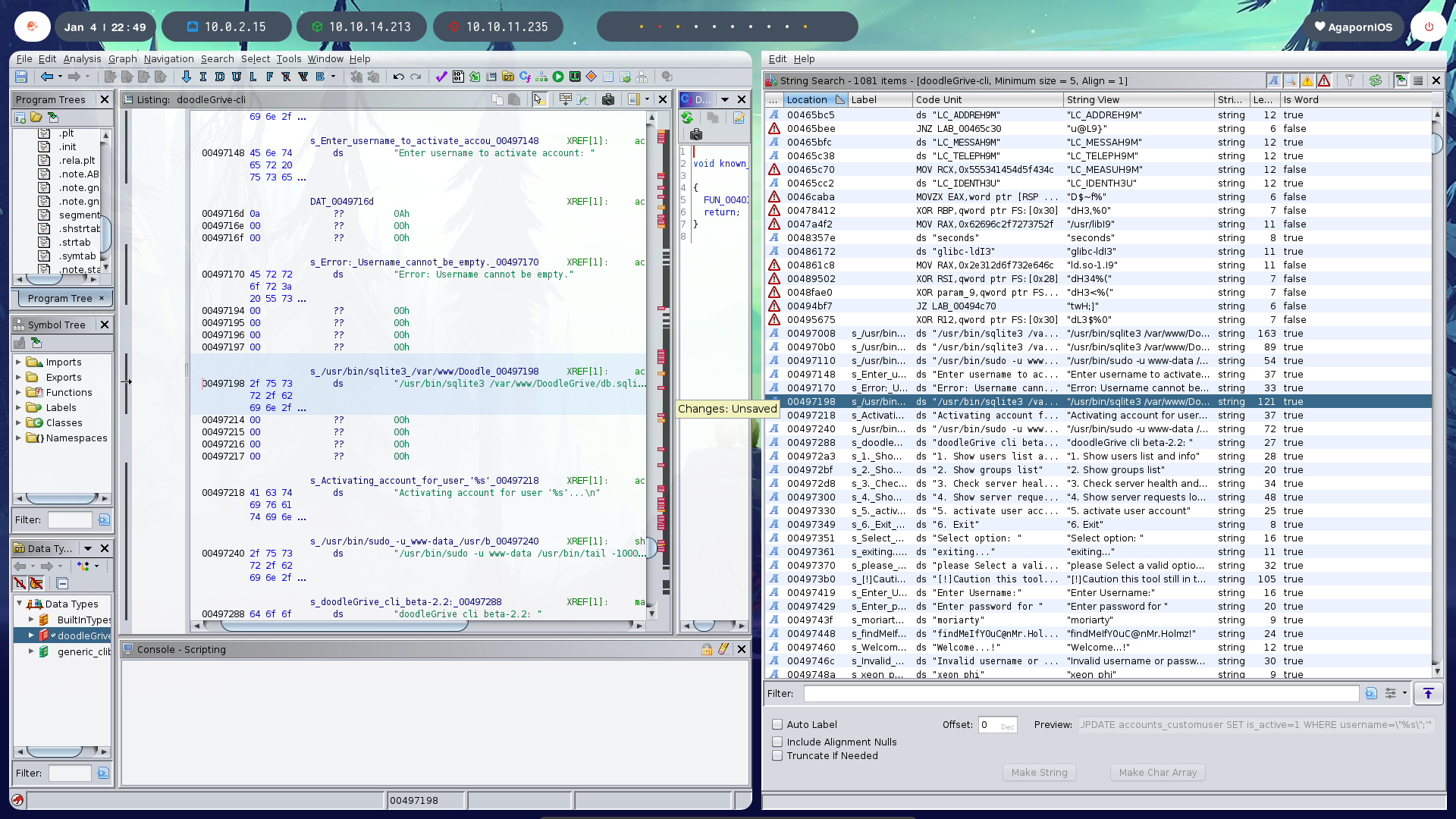
Task: Click the red power icon top right
Action: (x=1429, y=27)
